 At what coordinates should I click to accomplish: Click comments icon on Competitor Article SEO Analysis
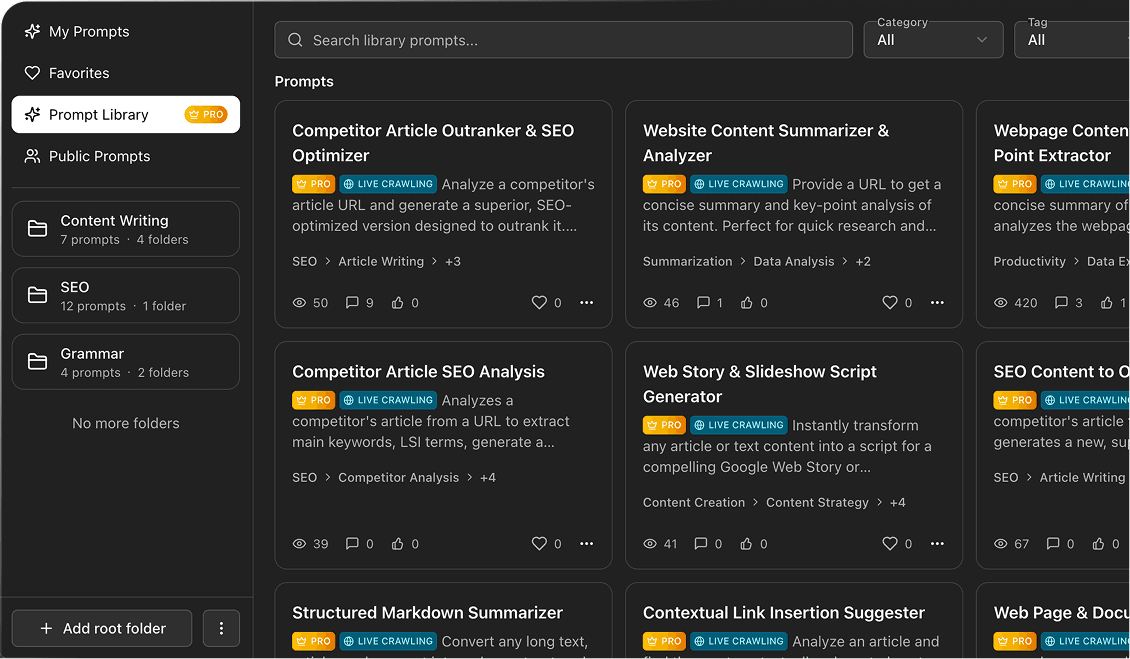[352, 544]
